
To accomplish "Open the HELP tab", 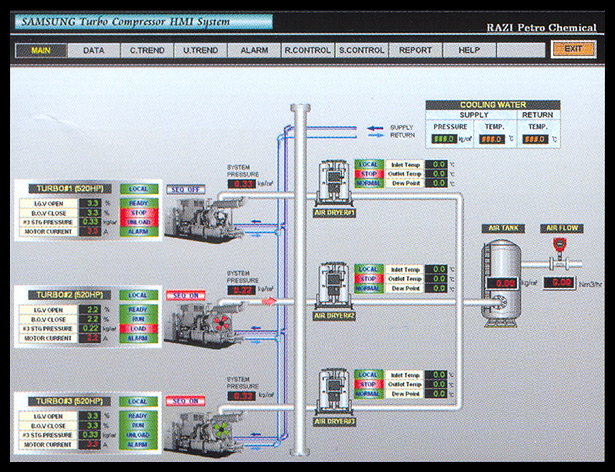I will click(469, 51).
